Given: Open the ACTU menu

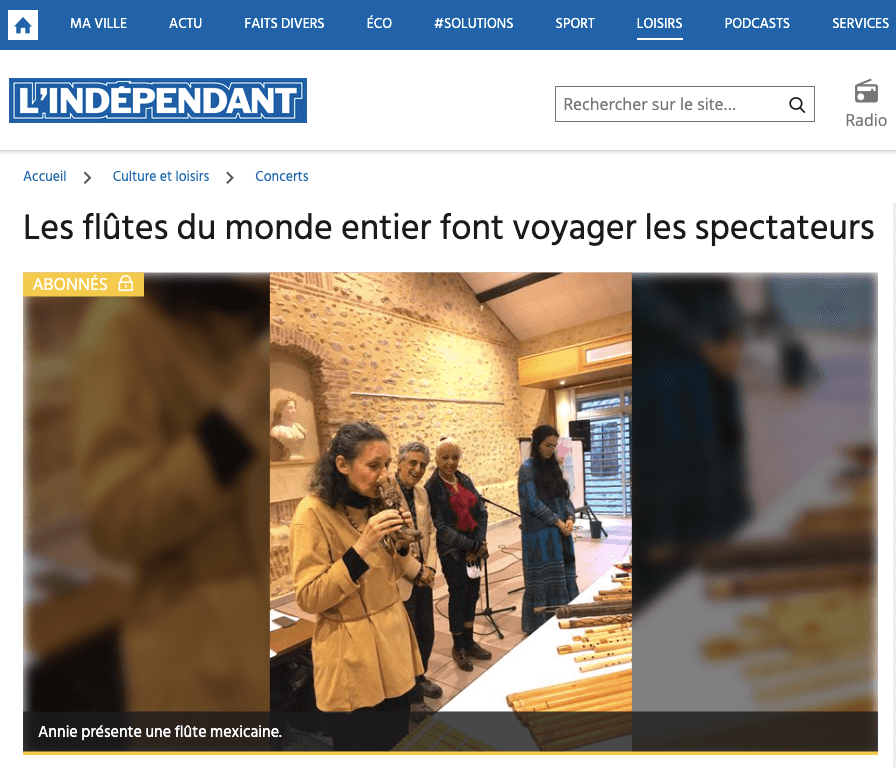Looking at the screenshot, I should click(185, 23).
